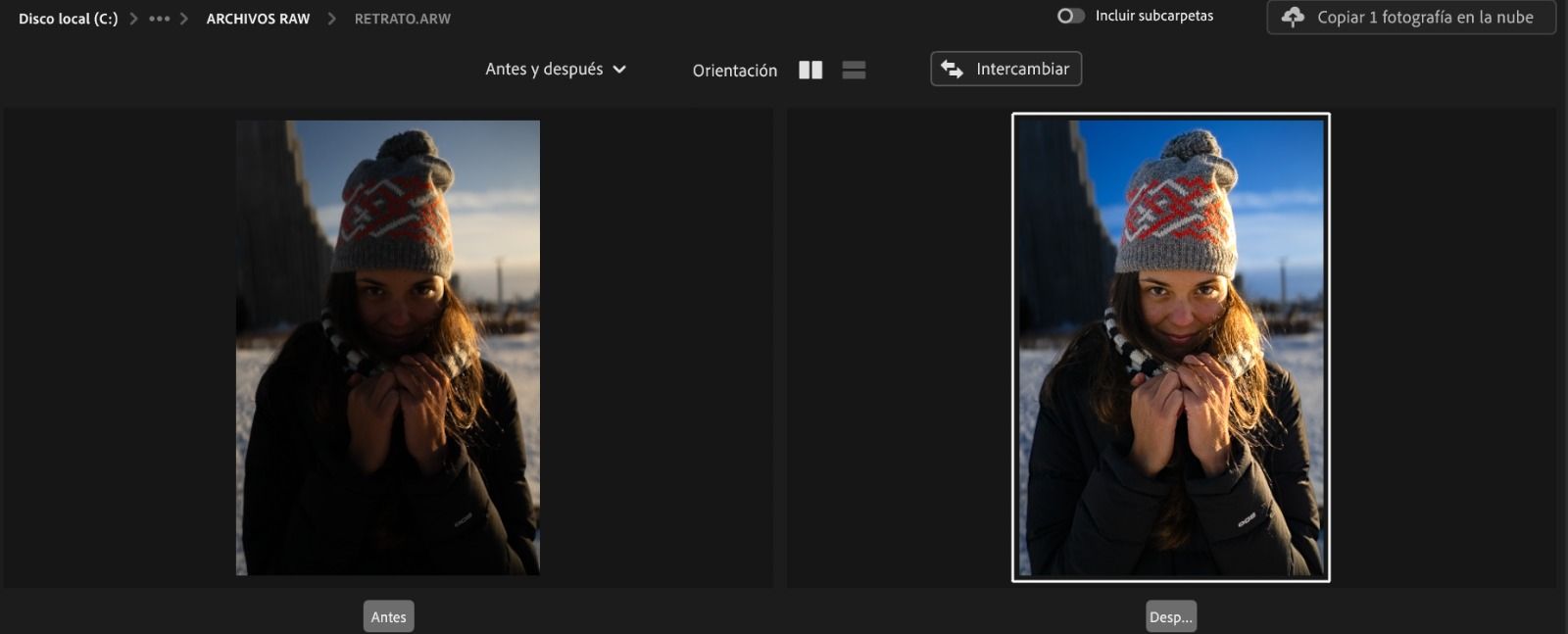1568x634 pixels.
Task: Click the chevron right after the ellipsis
Action: click(x=183, y=19)
